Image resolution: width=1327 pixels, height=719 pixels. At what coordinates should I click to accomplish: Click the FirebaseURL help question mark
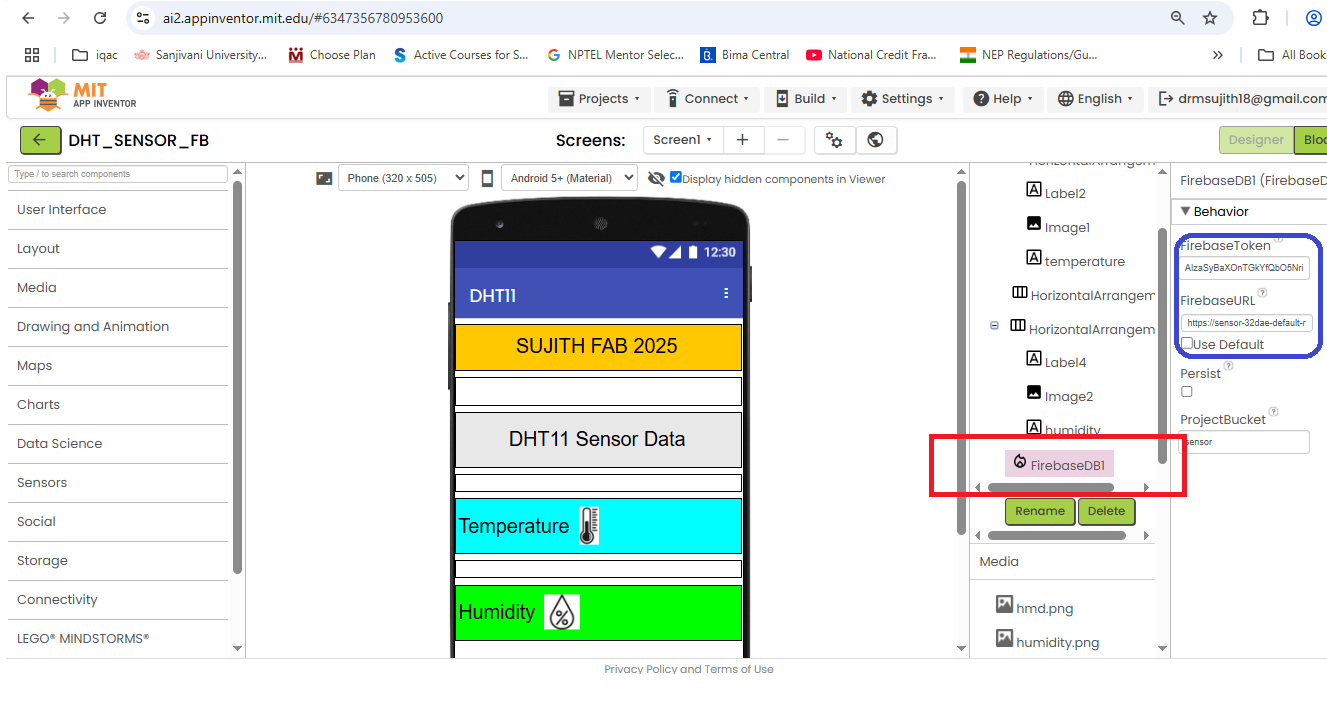tap(1262, 293)
